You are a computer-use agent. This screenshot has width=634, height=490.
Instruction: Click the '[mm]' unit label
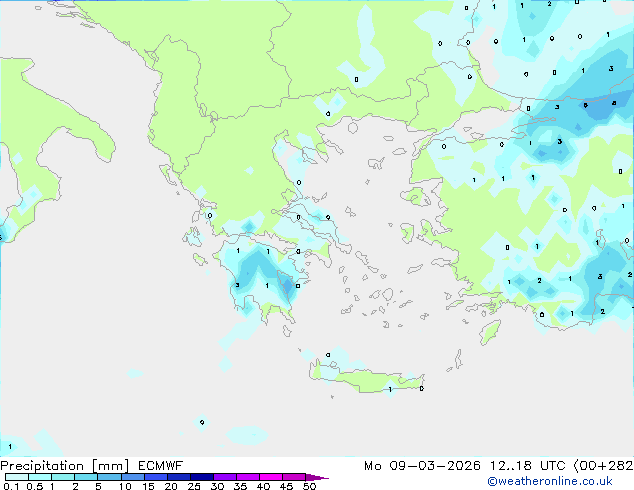(110, 466)
